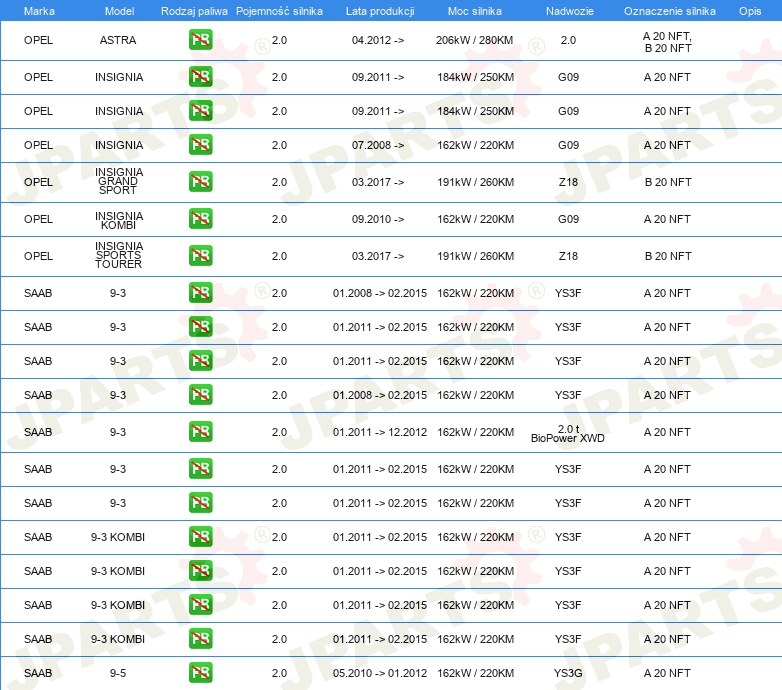Click 191kW / 260KM in the Grand Sport row
Image resolution: width=782 pixels, height=690 pixels.
click(475, 182)
